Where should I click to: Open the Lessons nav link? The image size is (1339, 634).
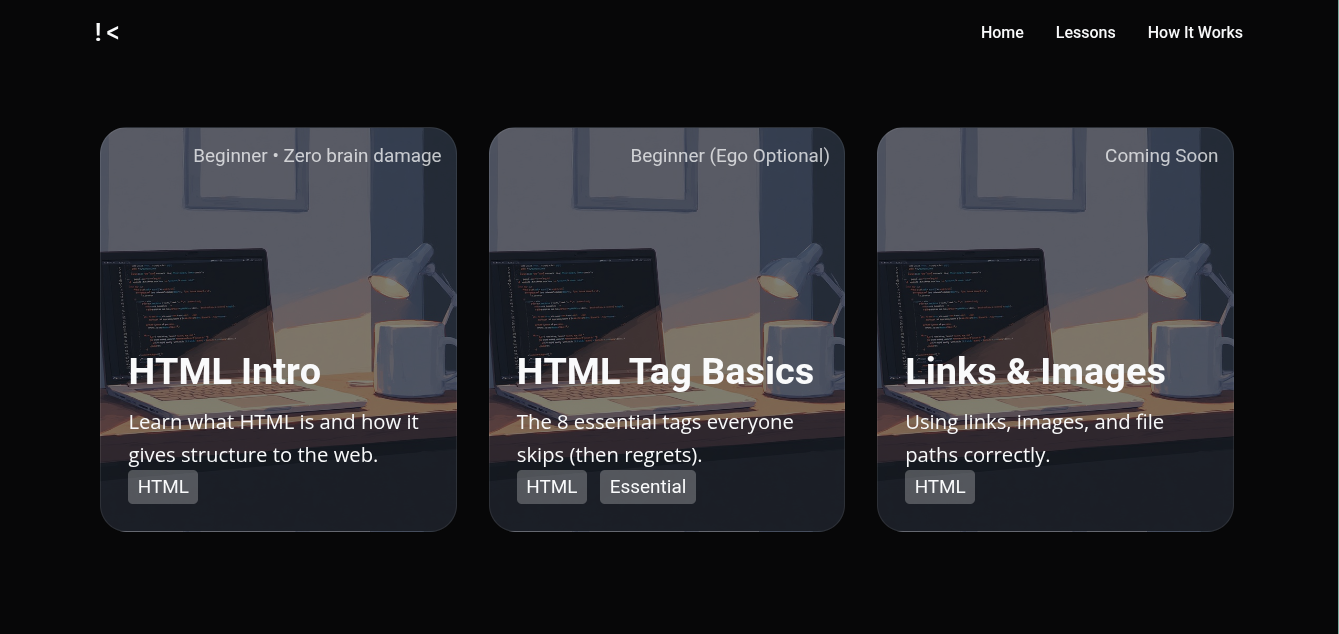pos(1085,33)
